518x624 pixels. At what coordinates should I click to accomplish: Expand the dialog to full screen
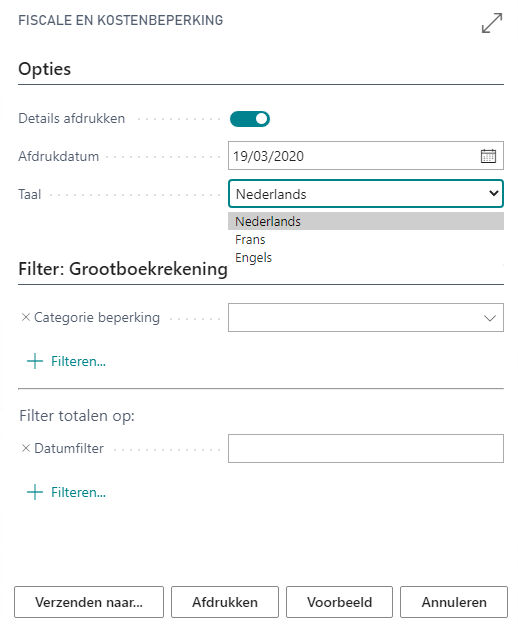coord(492,23)
